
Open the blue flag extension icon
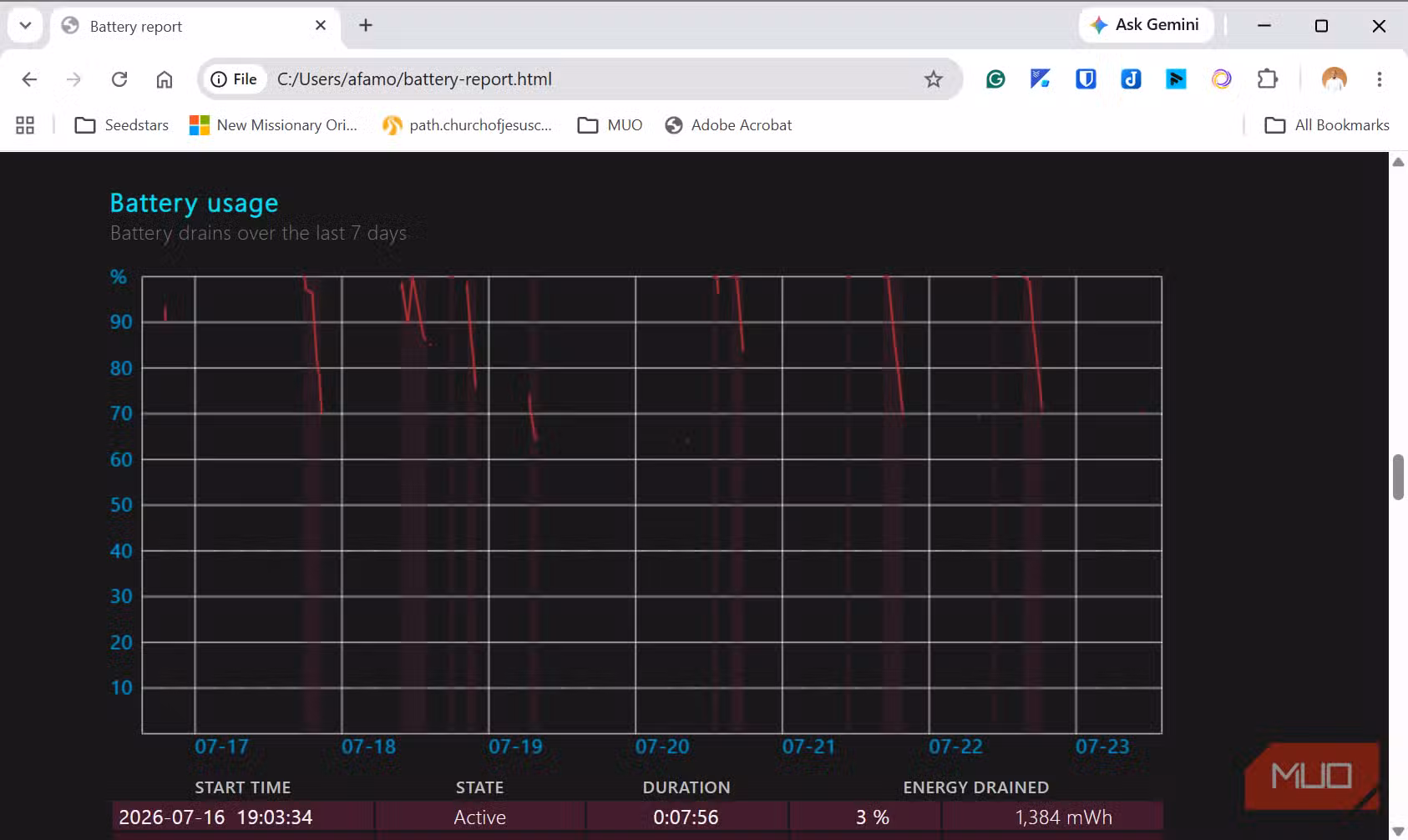tap(1176, 79)
